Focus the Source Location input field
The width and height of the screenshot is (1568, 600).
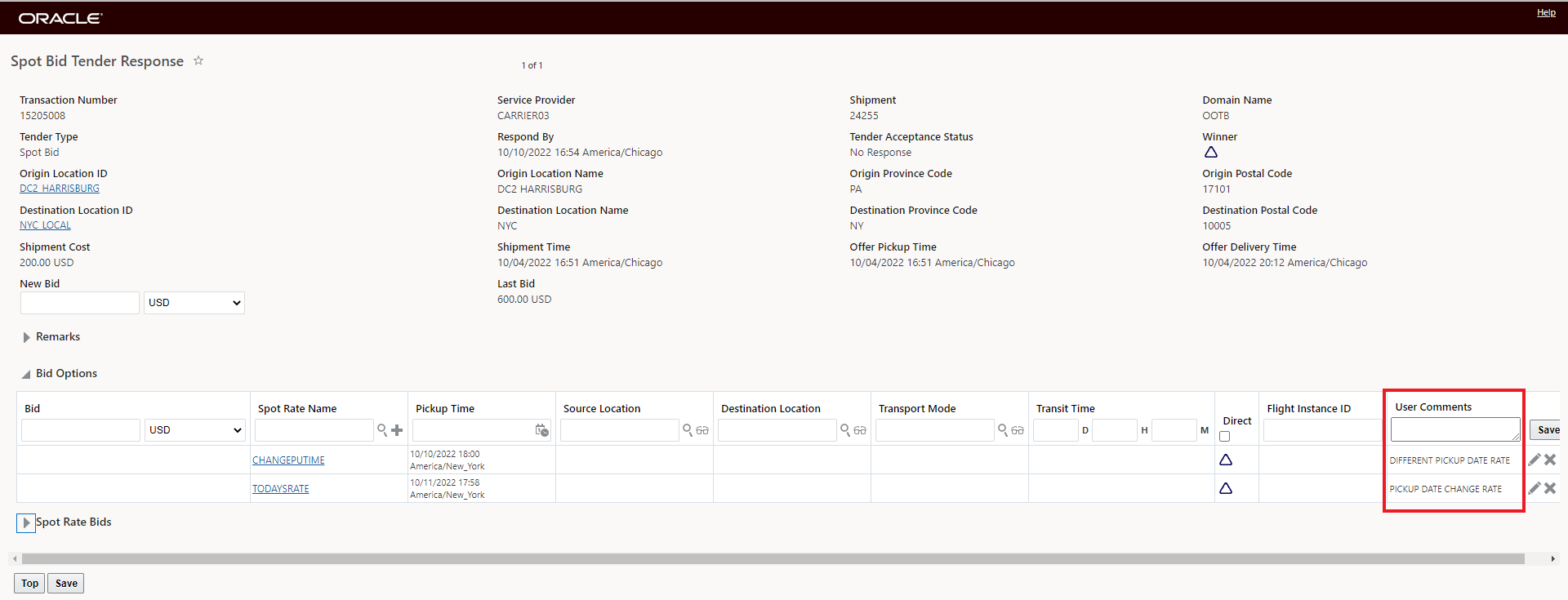[x=620, y=430]
